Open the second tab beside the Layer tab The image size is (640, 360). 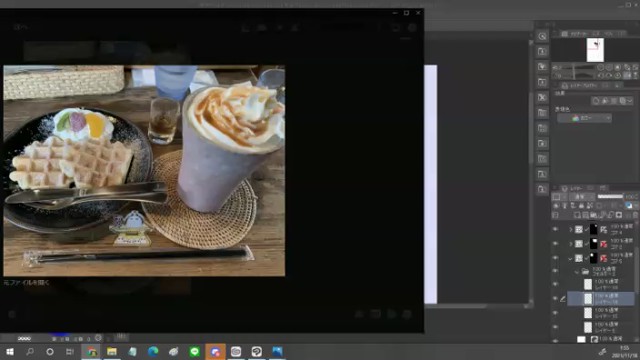591,189
